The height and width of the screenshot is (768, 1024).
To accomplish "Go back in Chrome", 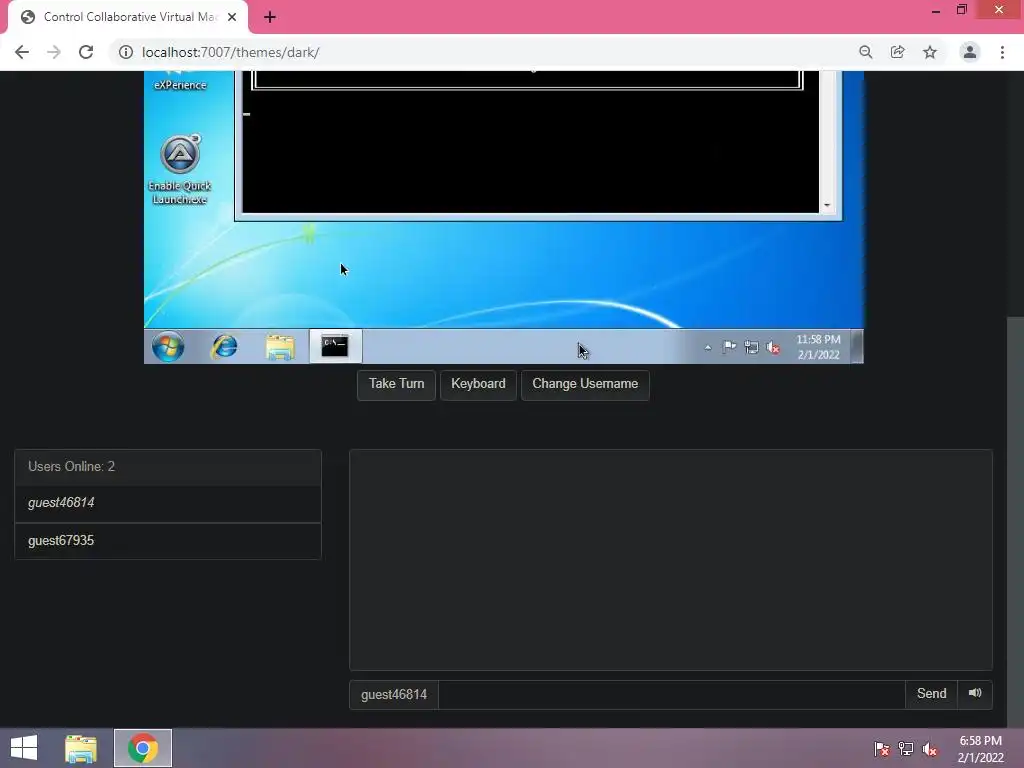I will point(22,52).
